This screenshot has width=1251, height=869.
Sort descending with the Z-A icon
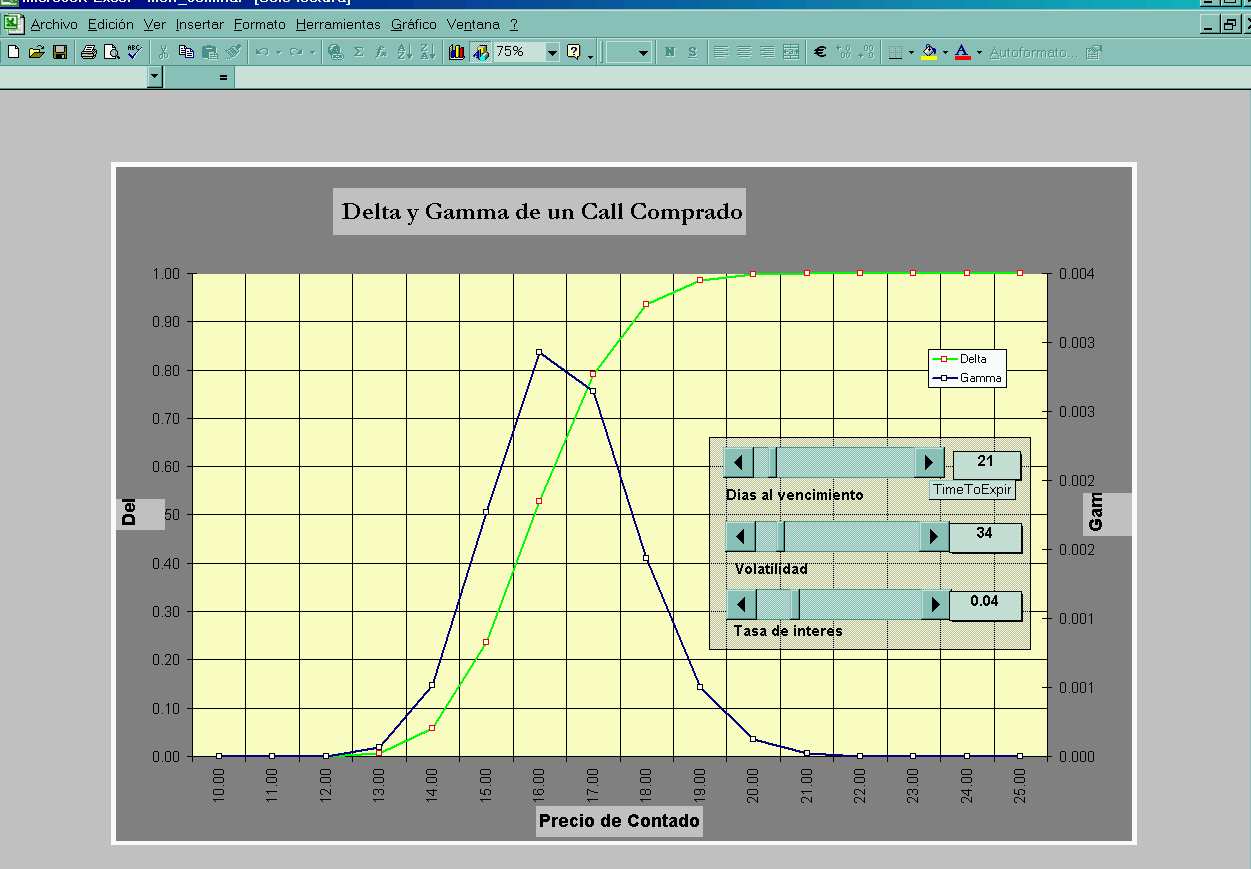point(427,52)
